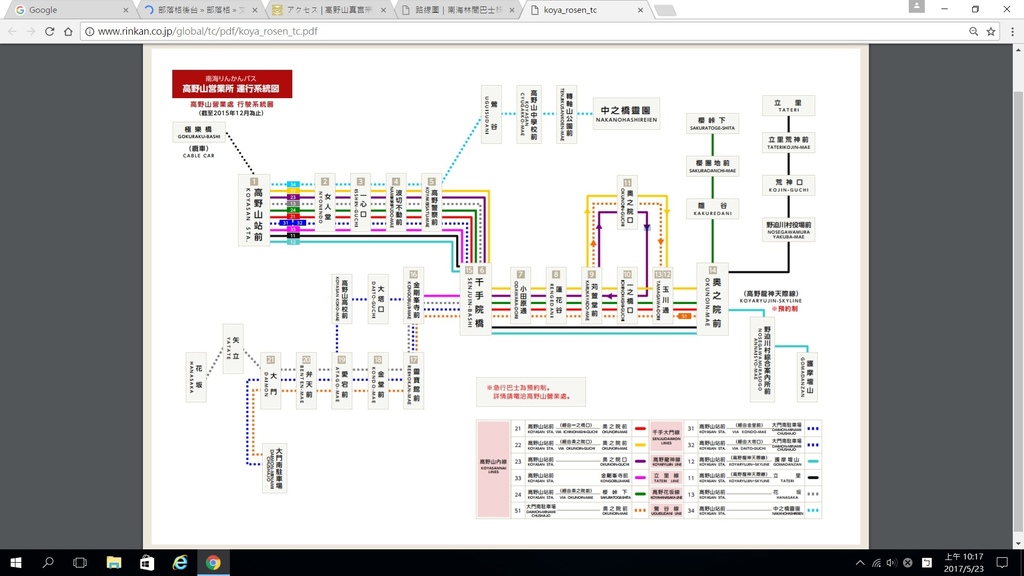Click the yellow line swatch for route 22

coord(641,445)
